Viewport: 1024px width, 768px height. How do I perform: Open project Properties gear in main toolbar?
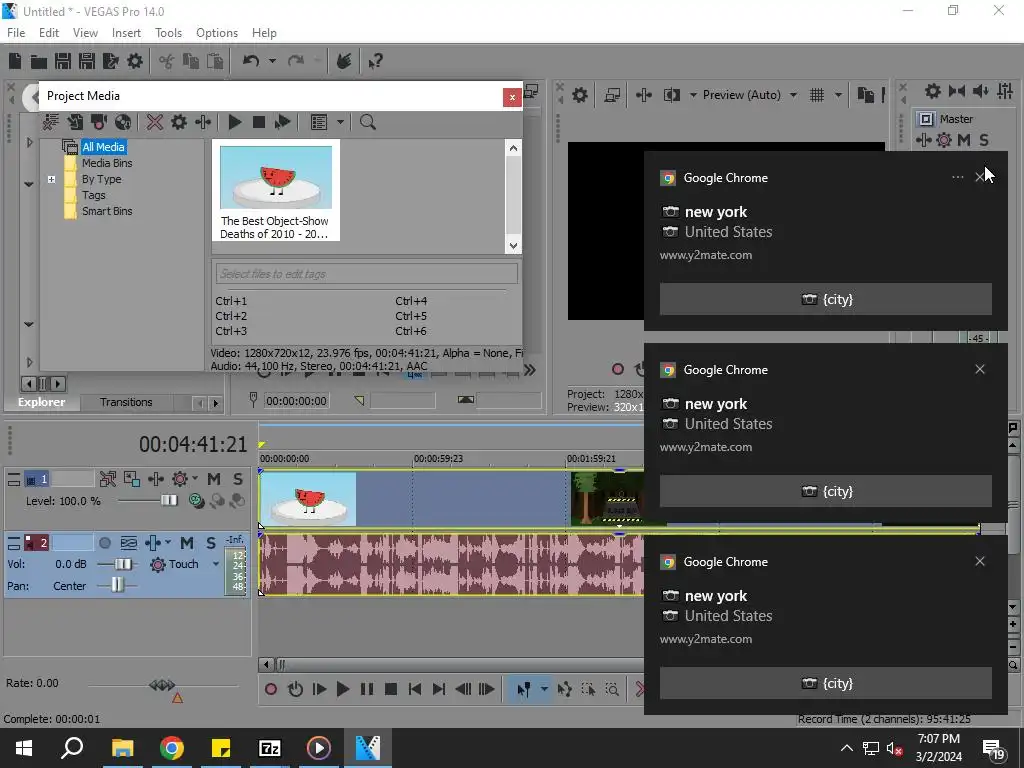135,61
